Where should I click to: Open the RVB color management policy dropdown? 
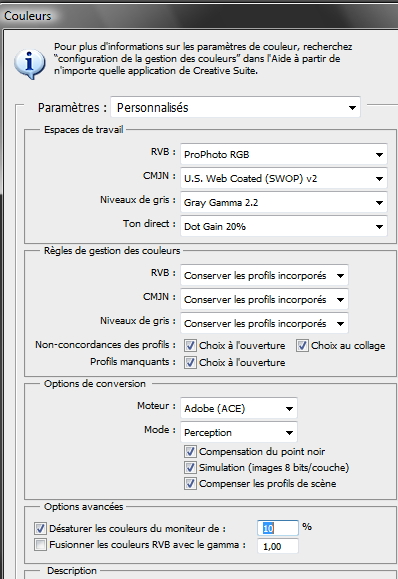pyautogui.click(x=264, y=275)
